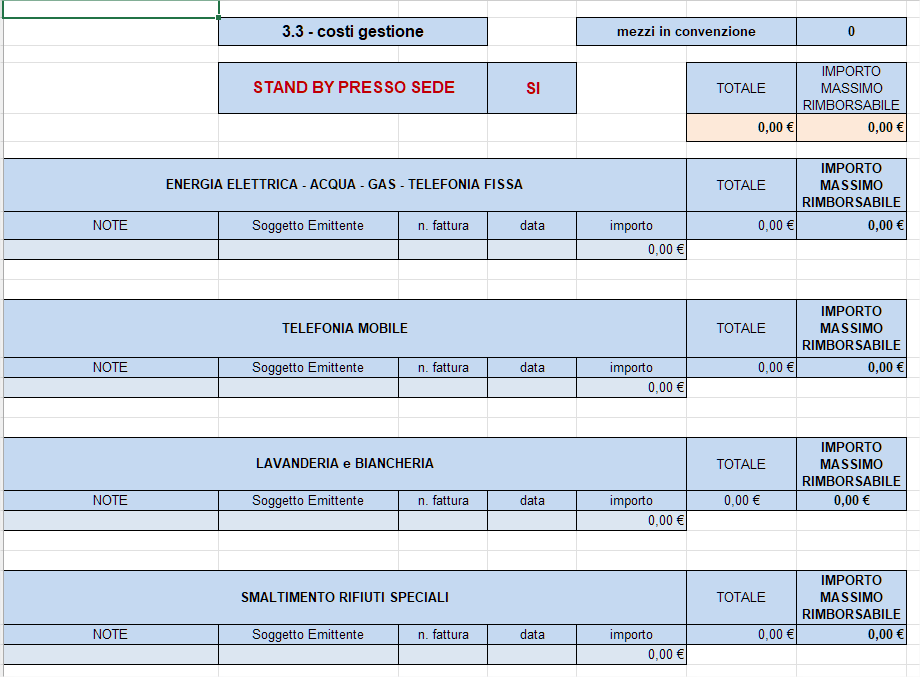Click the empty NOTE entry cell under Energia Elettrica

110,250
